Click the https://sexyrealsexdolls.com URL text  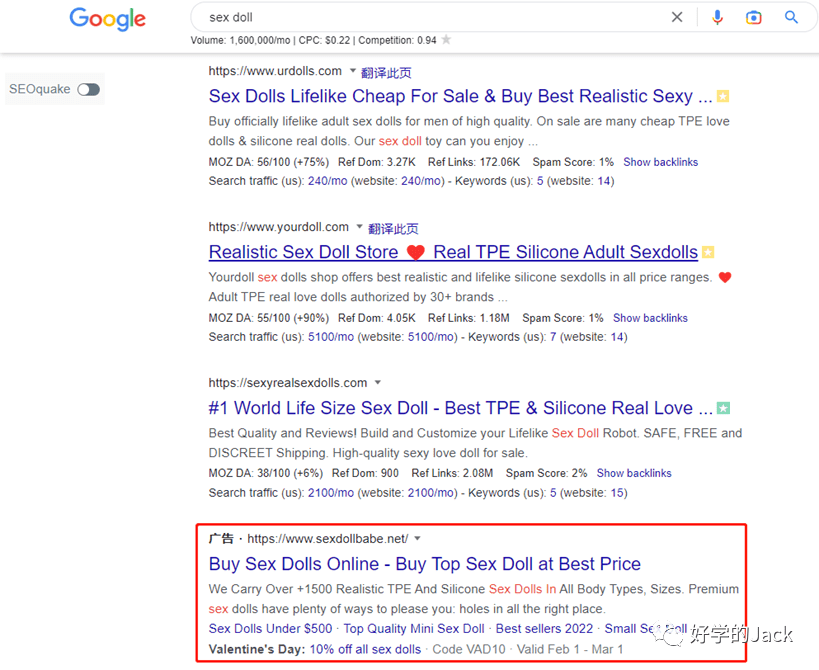[x=288, y=383]
